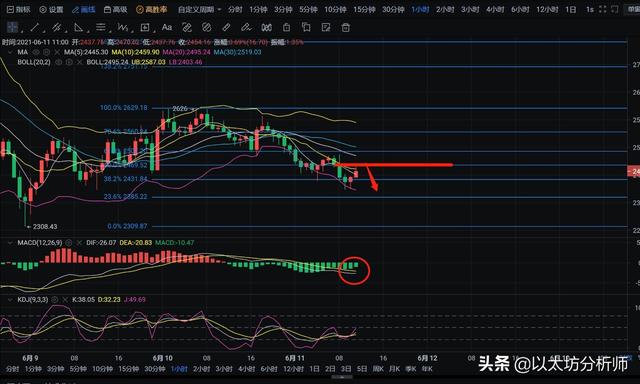
Task: Select the trend line drawing tool
Action: (35, 27)
